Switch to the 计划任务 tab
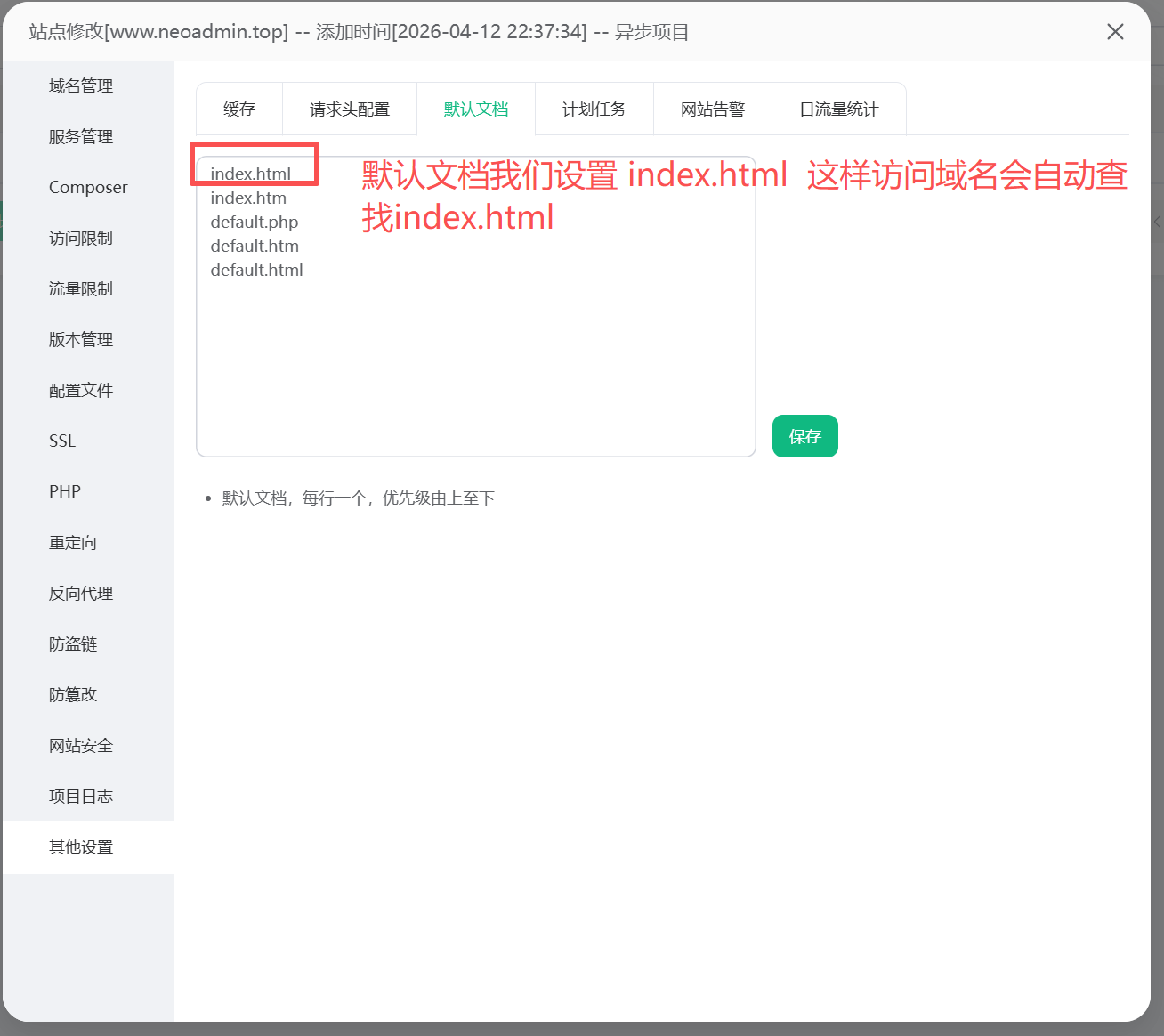 594,109
